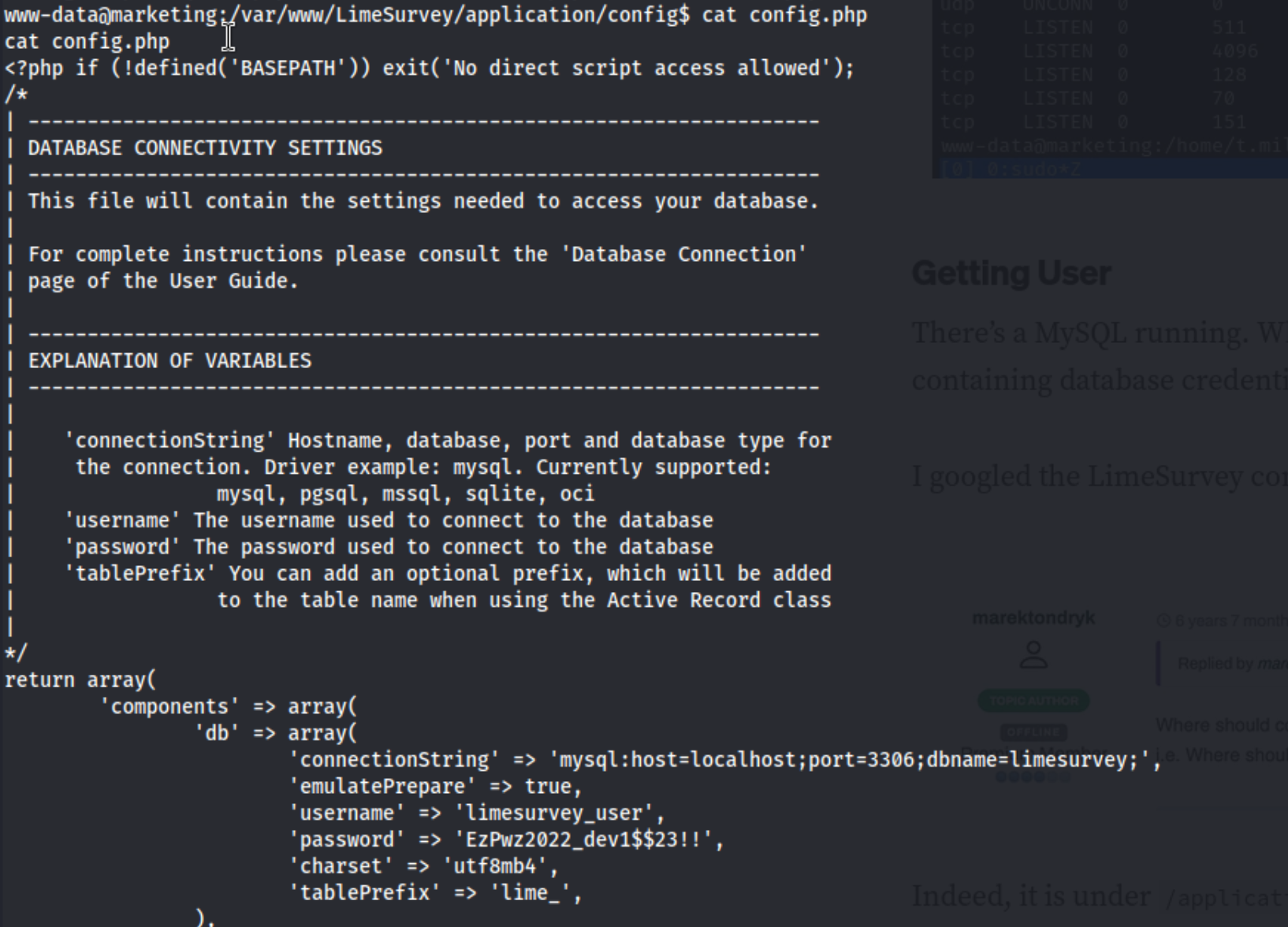The height and width of the screenshot is (927, 1288).
Task: Click the 'Getting User' heading in background page
Action: (1011, 274)
